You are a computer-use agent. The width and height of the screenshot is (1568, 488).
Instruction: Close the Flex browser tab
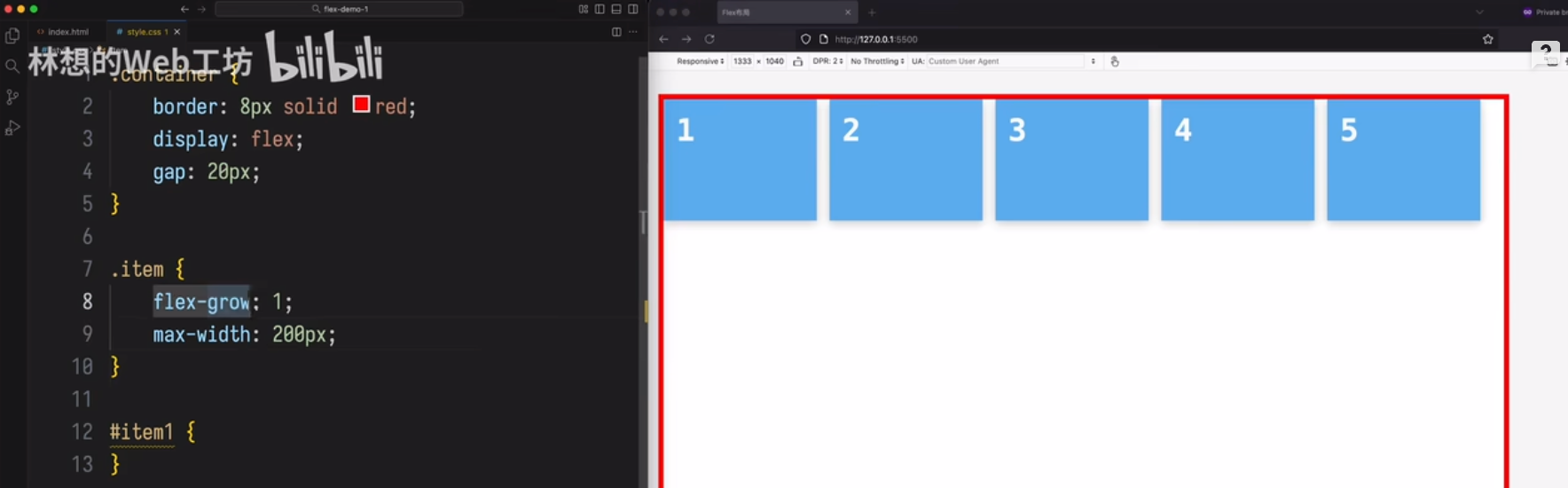tap(848, 12)
